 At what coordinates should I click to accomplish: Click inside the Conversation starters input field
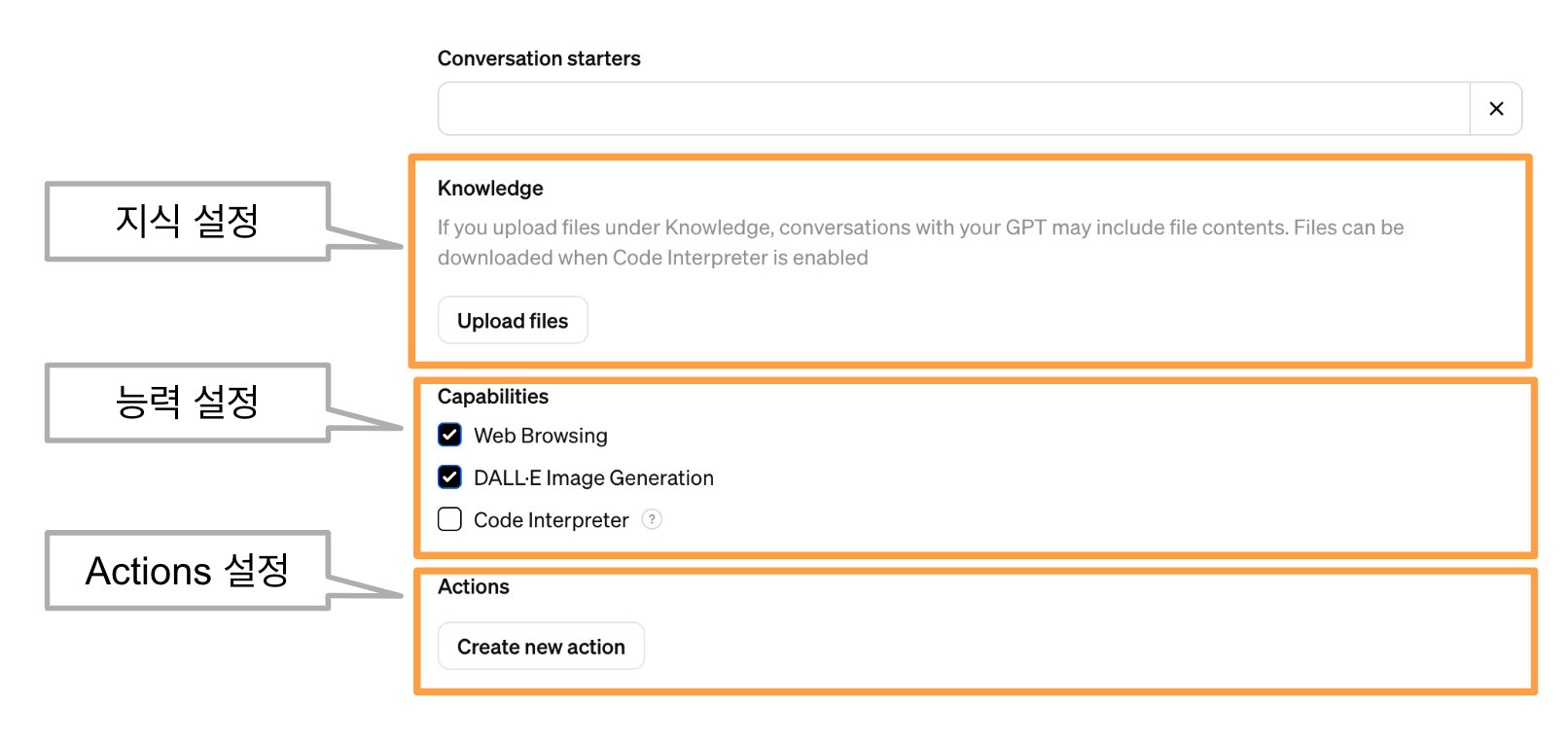click(953, 109)
